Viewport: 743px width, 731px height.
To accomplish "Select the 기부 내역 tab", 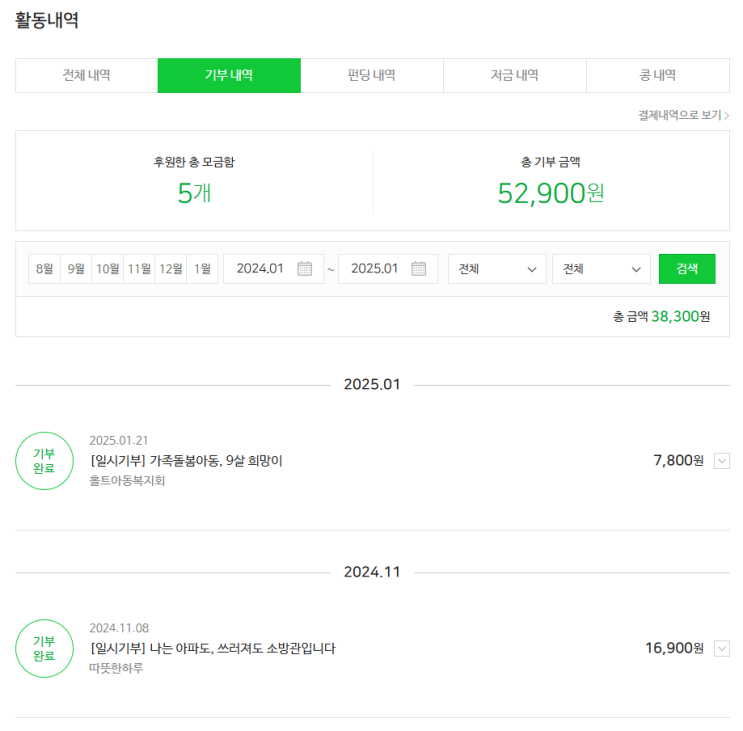I will point(229,76).
